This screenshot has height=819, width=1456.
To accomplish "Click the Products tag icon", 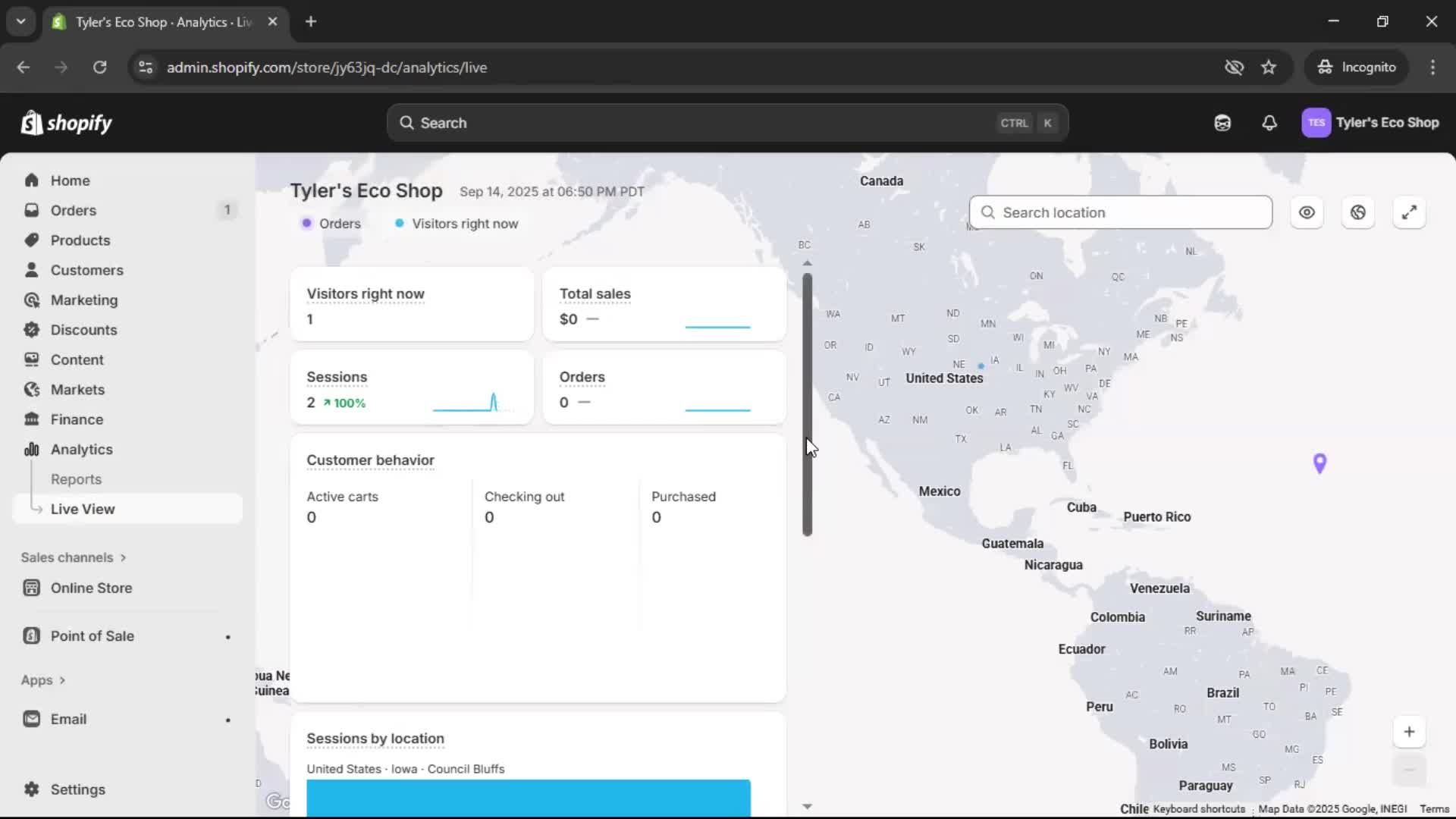I will [x=31, y=240].
